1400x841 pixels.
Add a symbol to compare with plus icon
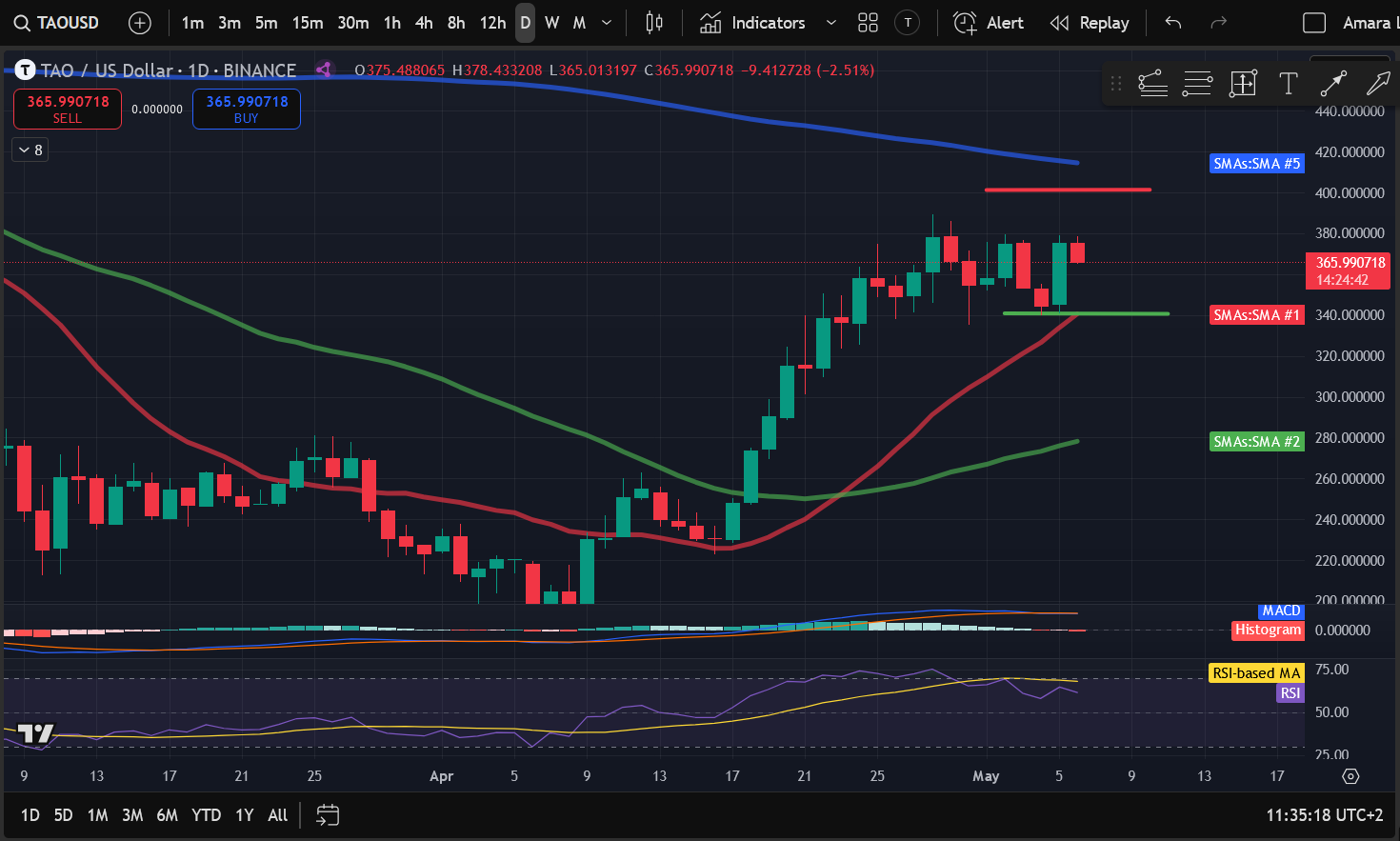coord(140,23)
